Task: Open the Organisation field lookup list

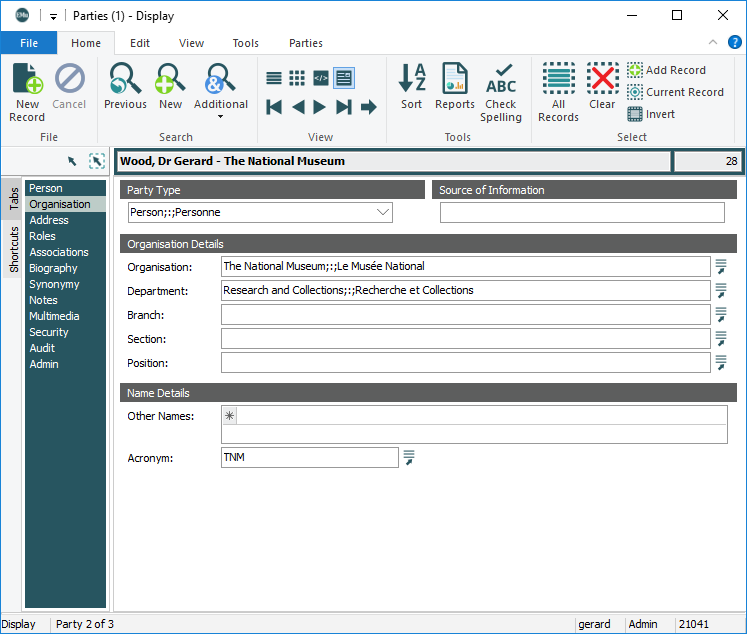Action: point(720,266)
